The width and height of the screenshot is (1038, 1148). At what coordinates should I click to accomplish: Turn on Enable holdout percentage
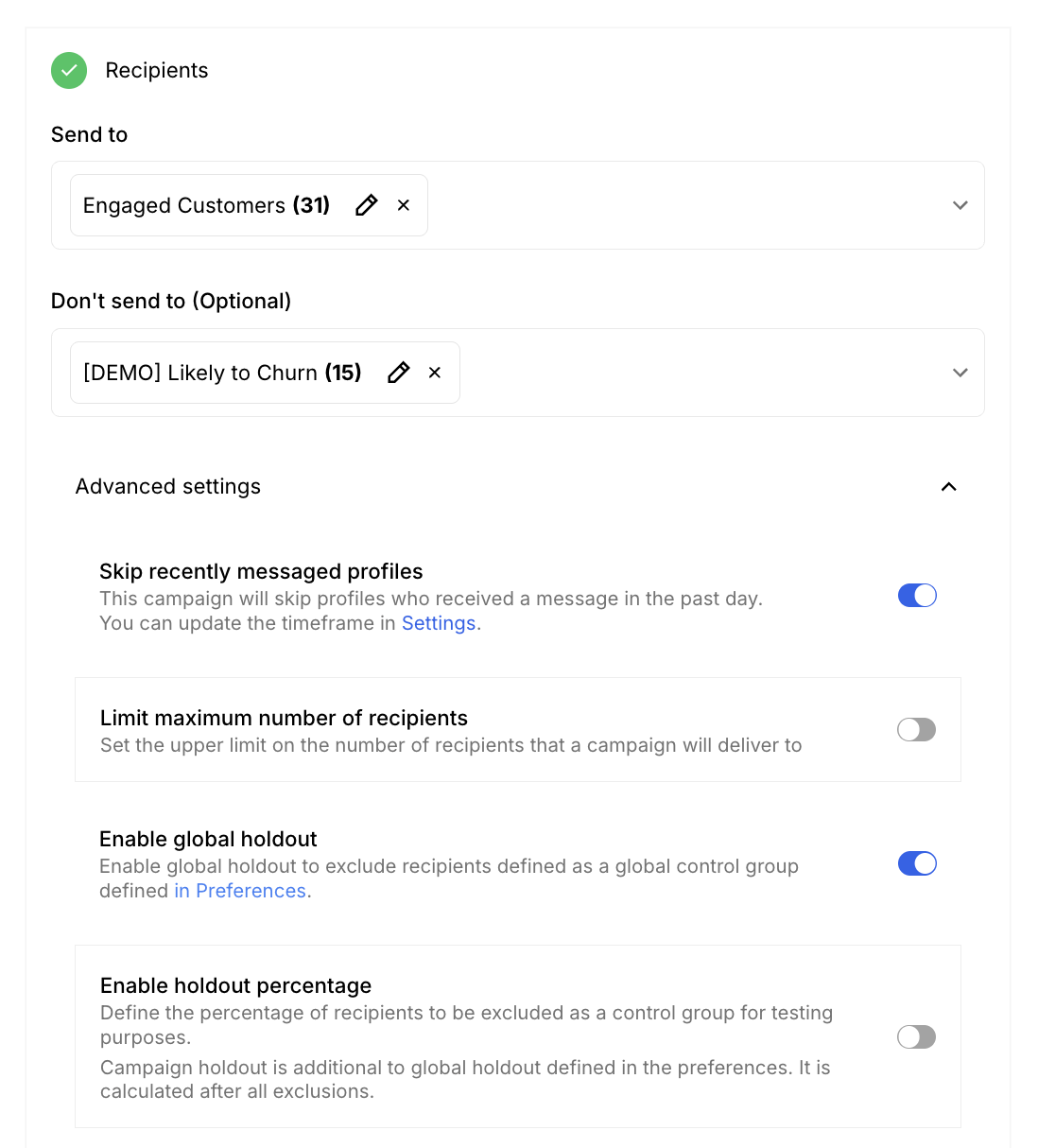click(917, 1037)
